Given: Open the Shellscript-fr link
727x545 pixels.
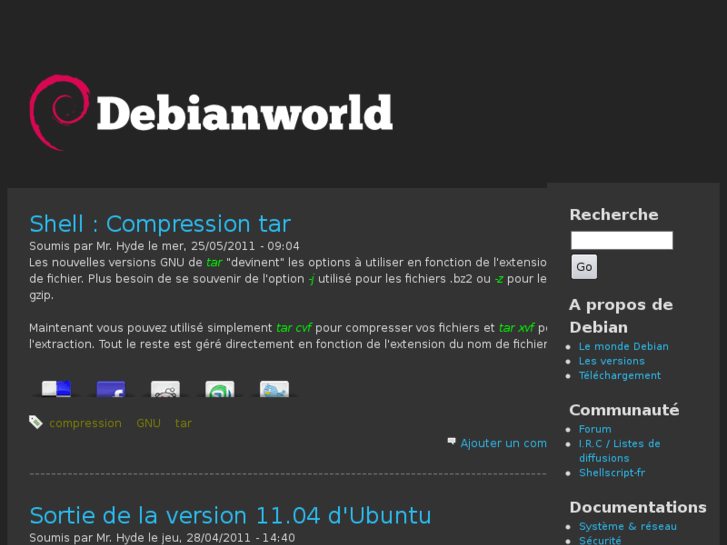Looking at the screenshot, I should pos(612,473).
